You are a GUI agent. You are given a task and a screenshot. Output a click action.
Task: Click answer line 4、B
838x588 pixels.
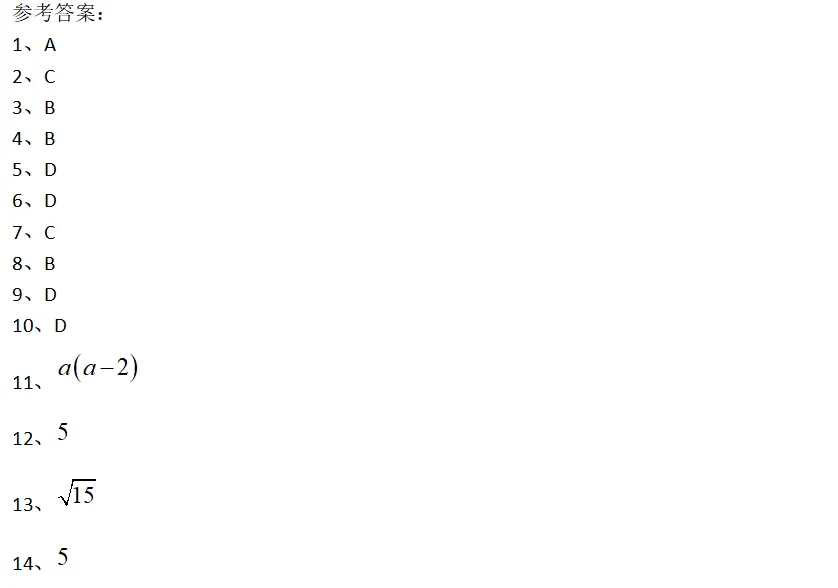point(34,139)
